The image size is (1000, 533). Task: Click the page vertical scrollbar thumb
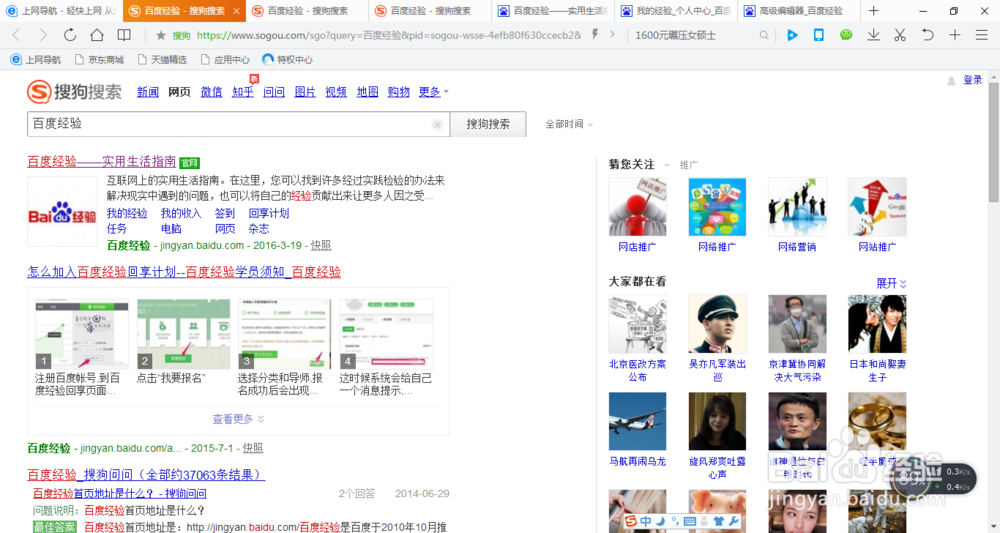pos(994,142)
